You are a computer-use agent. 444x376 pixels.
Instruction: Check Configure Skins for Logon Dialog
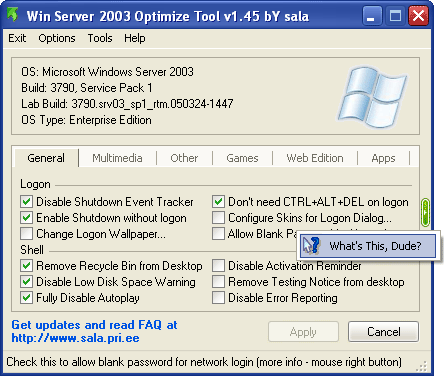pyautogui.click(x=218, y=218)
